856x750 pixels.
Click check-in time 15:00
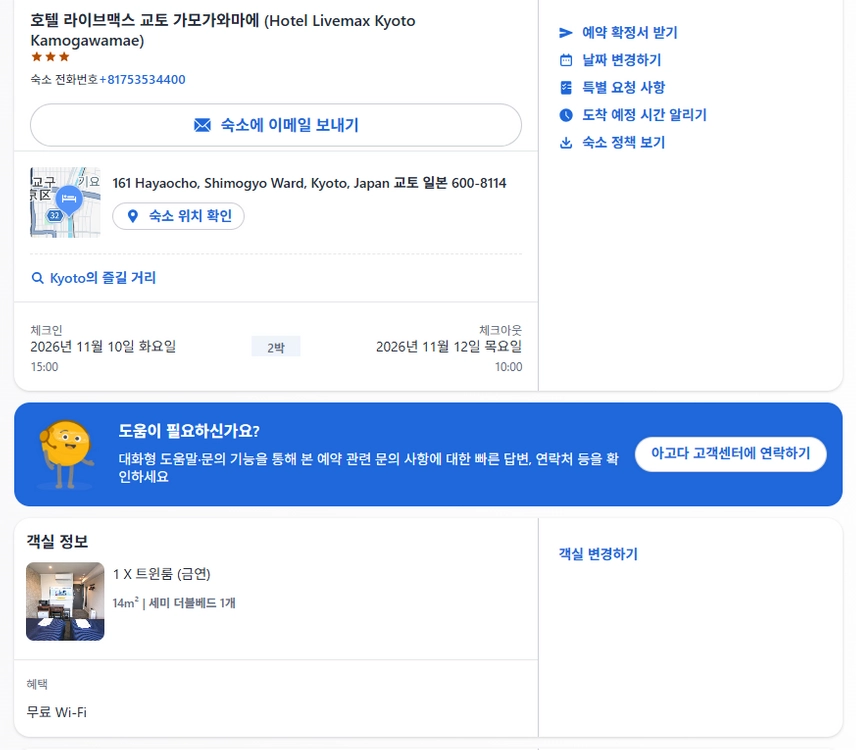pos(44,367)
